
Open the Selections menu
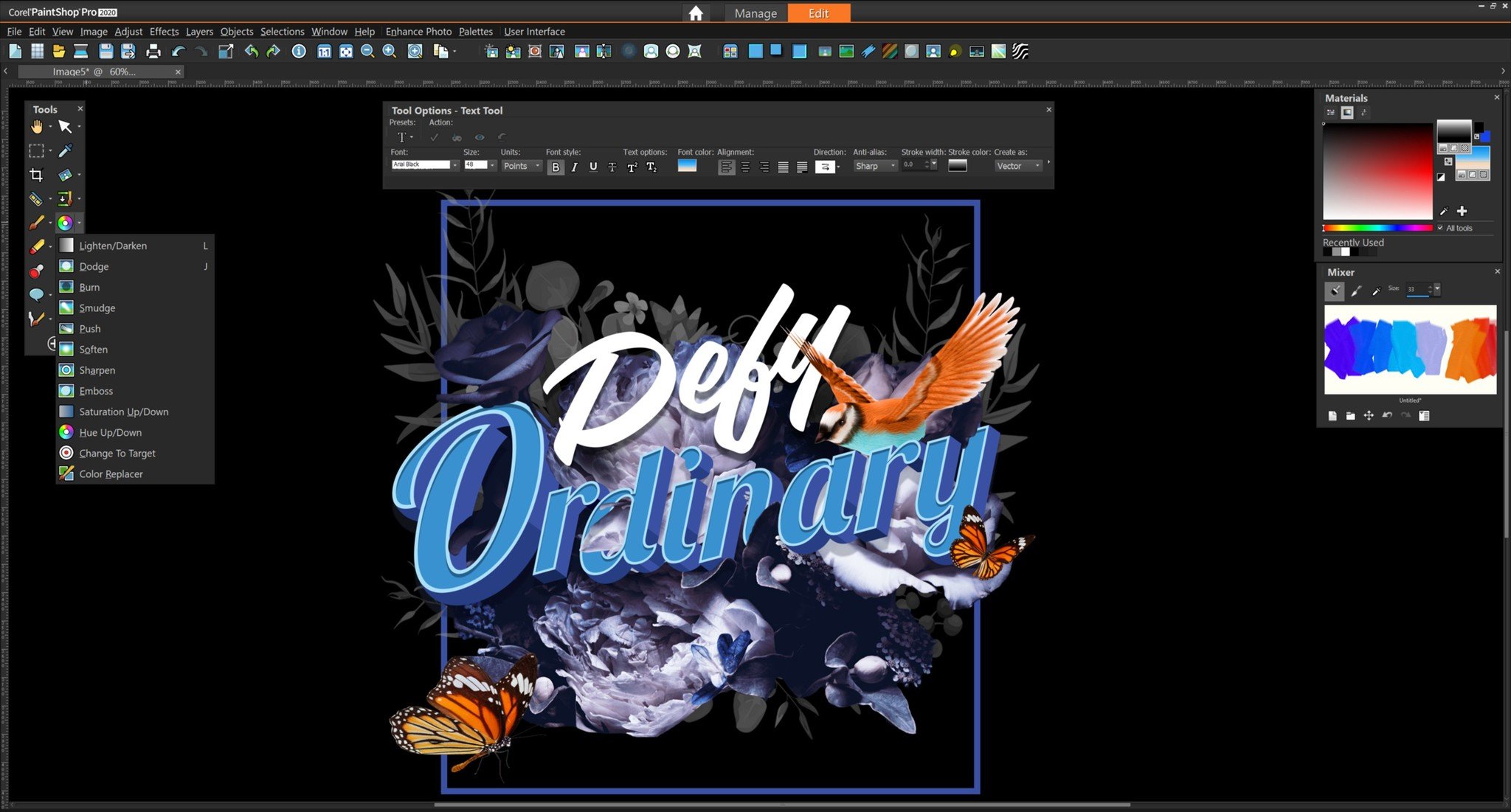(282, 32)
